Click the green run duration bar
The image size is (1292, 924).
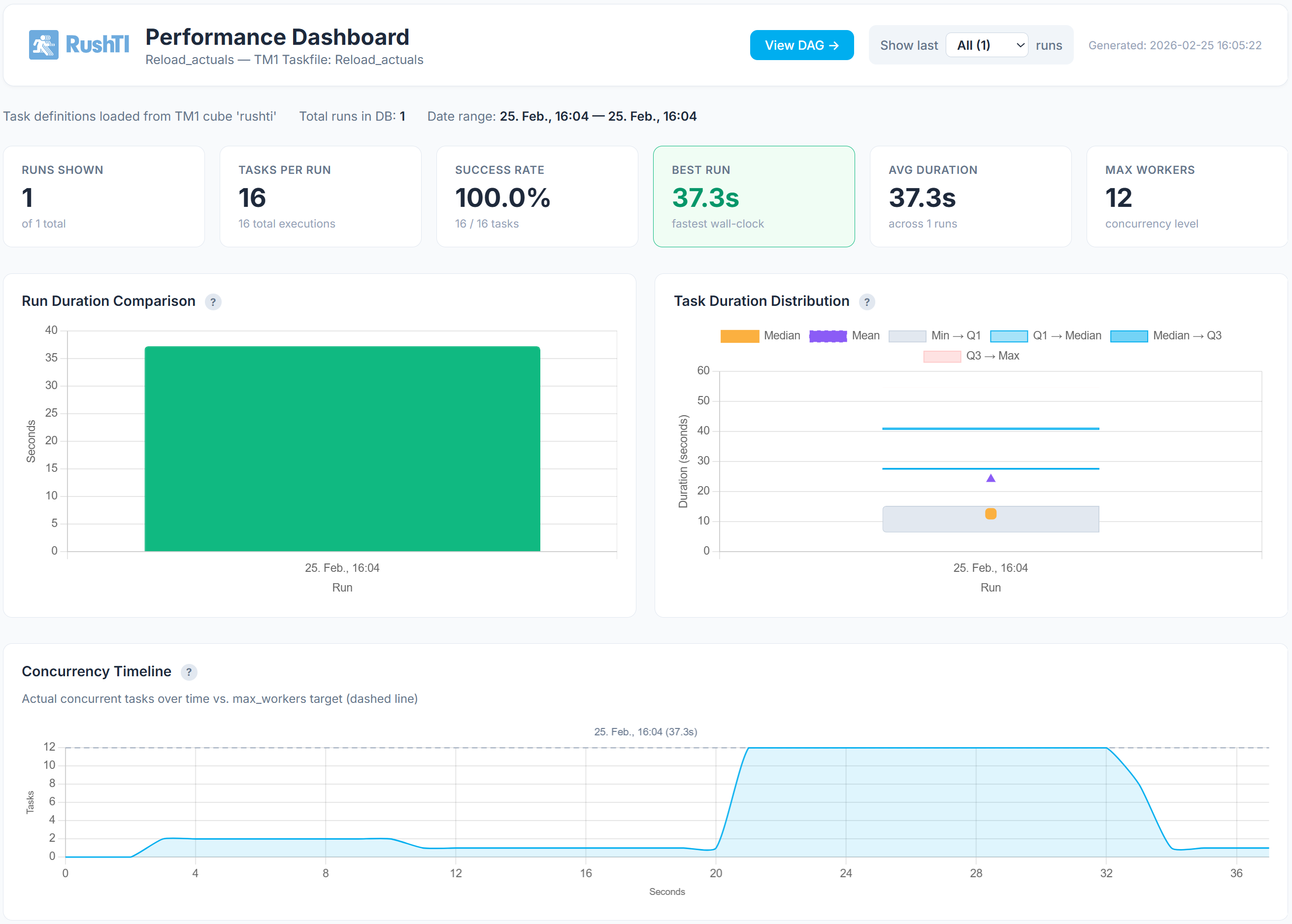click(342, 448)
